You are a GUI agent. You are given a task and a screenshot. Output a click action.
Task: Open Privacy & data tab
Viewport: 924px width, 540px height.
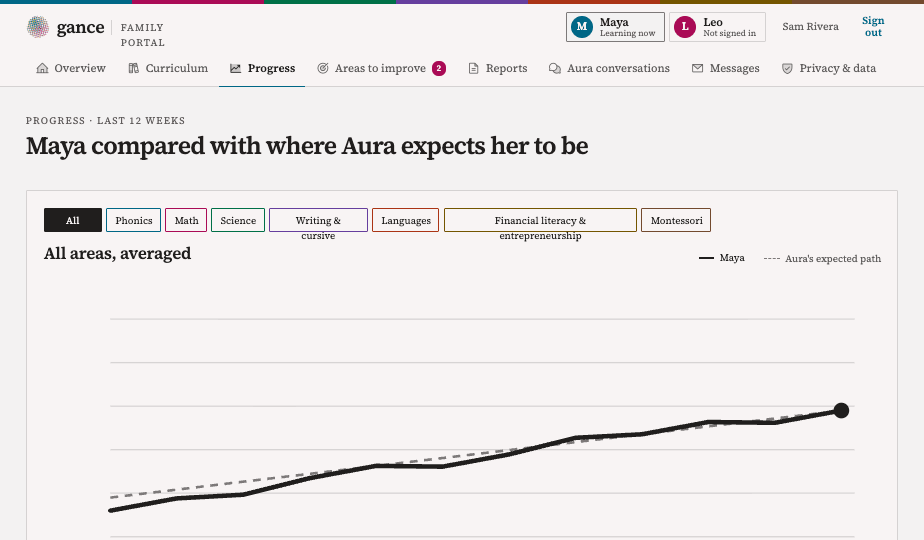(x=829, y=68)
